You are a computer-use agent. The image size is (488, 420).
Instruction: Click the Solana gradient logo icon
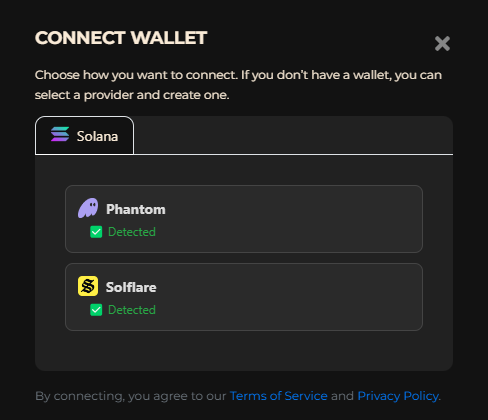tap(60, 134)
